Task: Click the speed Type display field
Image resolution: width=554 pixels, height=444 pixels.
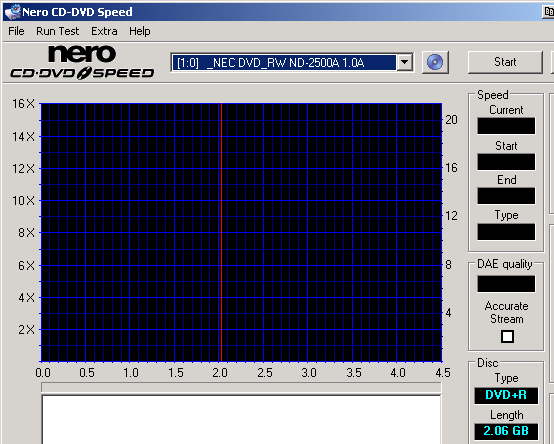Action: tap(506, 232)
